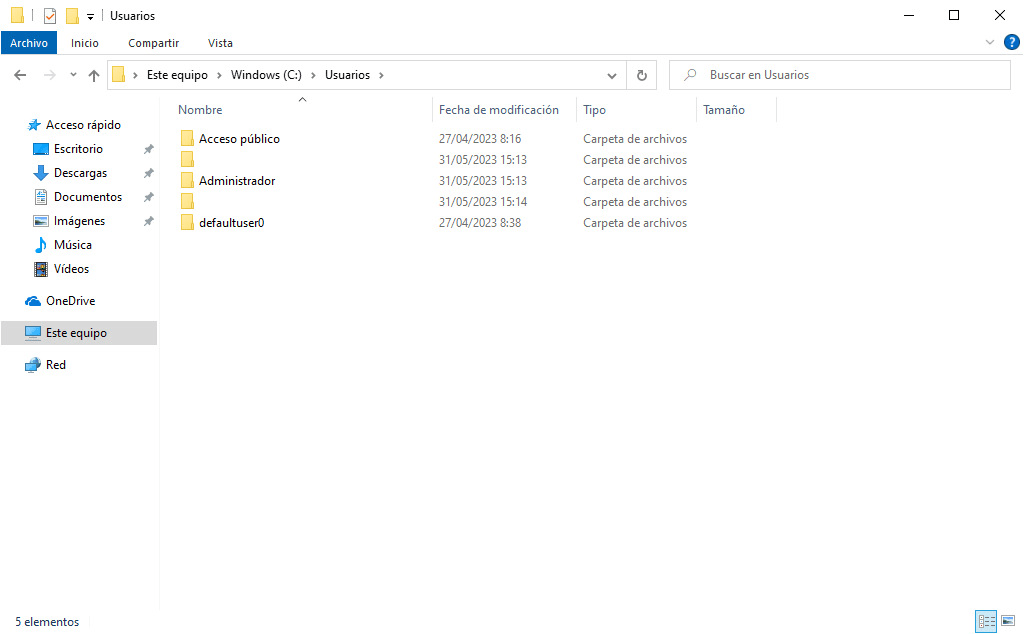Open the Archivo menu
Image resolution: width=1024 pixels, height=634 pixels.
29,43
